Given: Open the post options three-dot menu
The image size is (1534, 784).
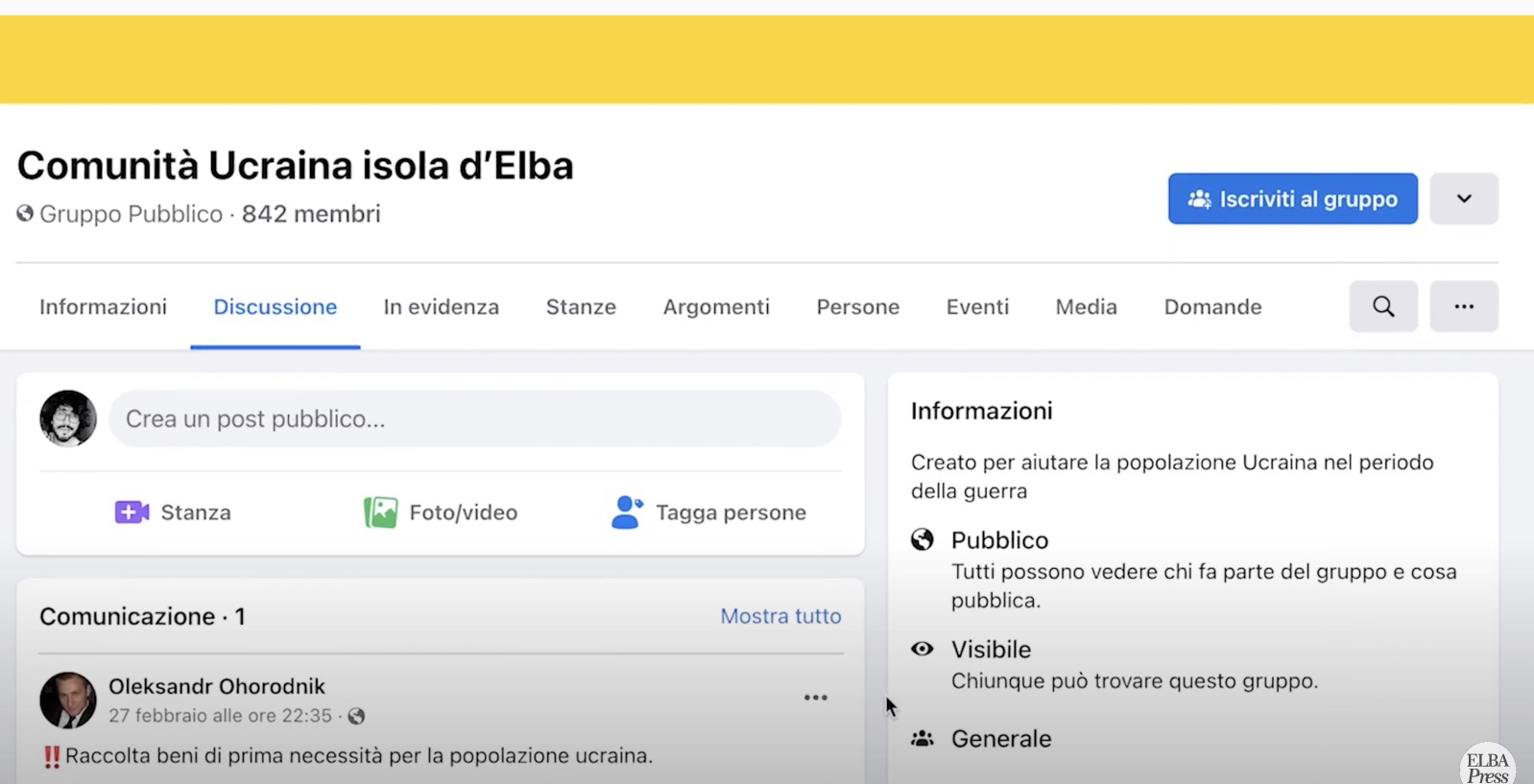Looking at the screenshot, I should pyautogui.click(x=815, y=698).
